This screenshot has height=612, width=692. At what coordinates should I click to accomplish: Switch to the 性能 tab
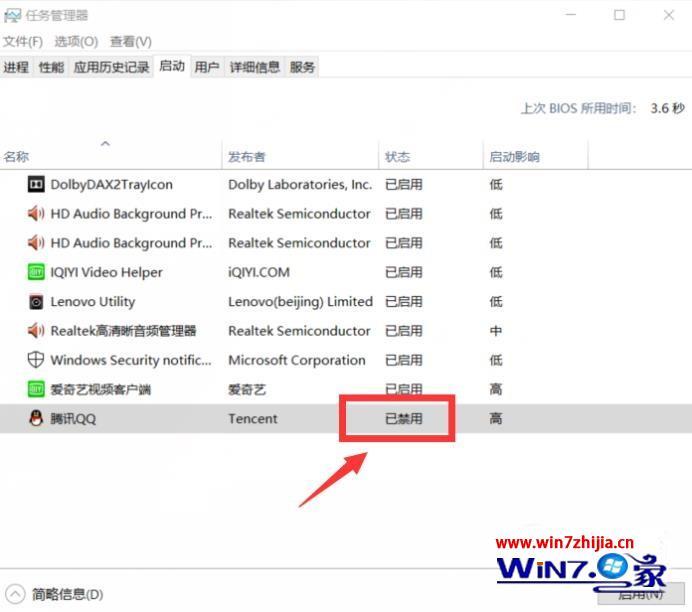[51, 67]
